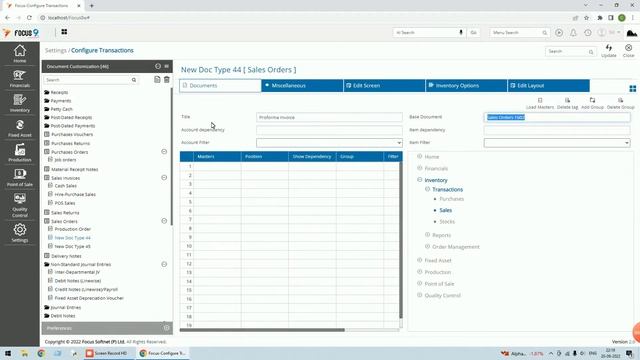640x360 pixels.
Task: Open the Document Customization panel menu icon
Action: pyautogui.click(x=167, y=66)
